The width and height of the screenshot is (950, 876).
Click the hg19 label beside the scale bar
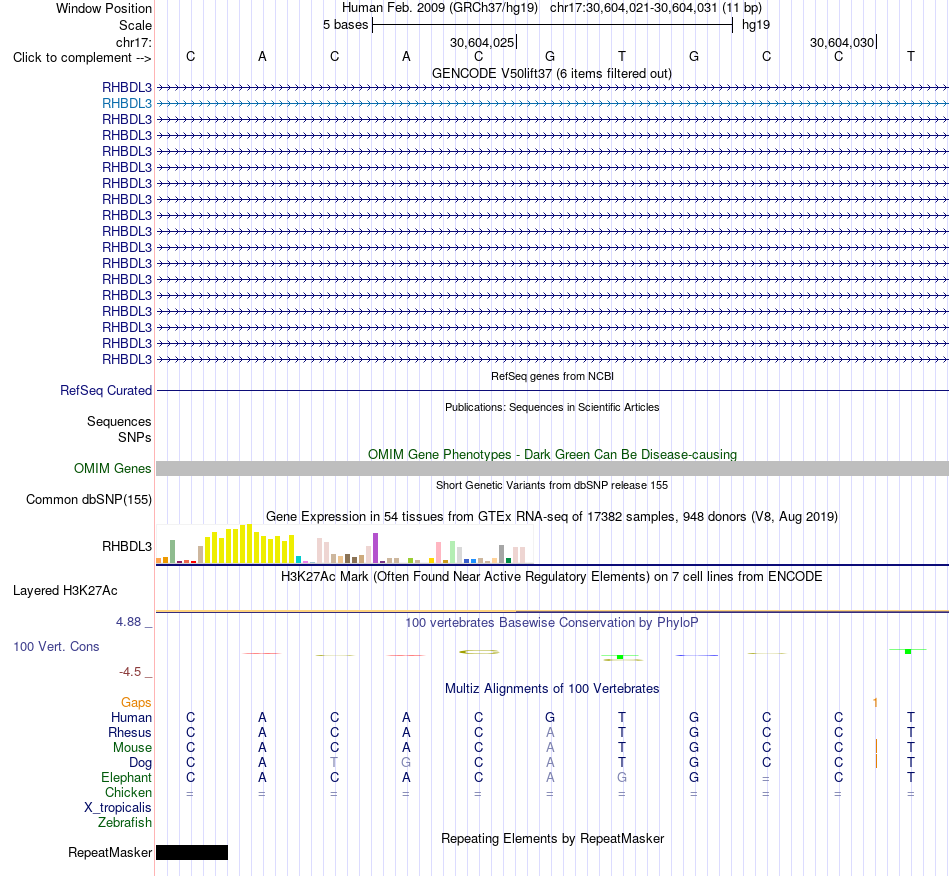point(756,25)
